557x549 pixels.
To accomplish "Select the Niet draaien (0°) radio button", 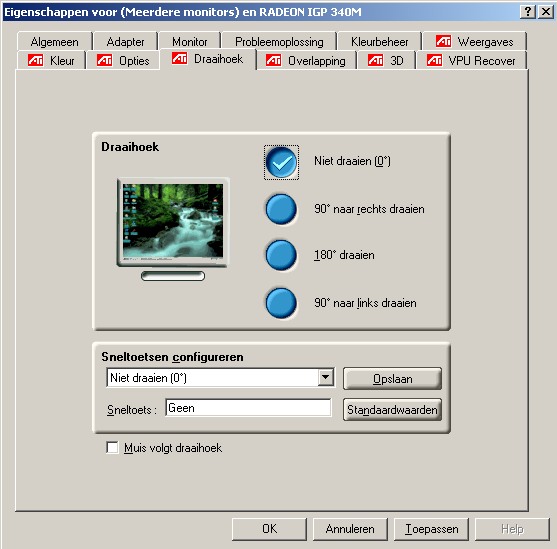I will (281, 162).
